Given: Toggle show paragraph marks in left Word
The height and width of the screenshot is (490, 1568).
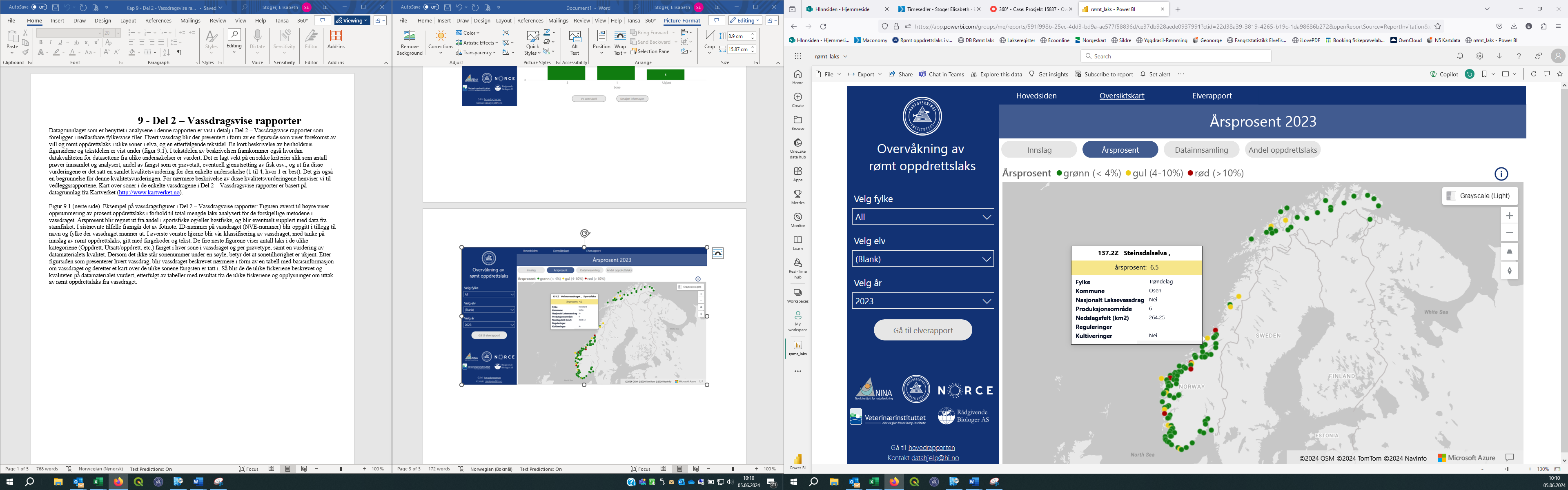Looking at the screenshot, I should pyautogui.click(x=179, y=52).
